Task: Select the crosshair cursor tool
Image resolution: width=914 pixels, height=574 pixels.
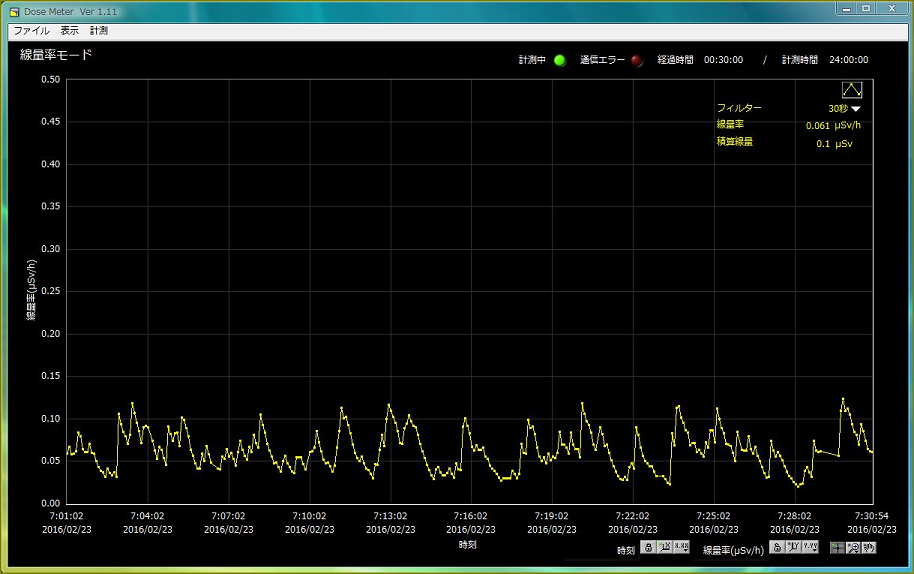Action: tap(837, 548)
